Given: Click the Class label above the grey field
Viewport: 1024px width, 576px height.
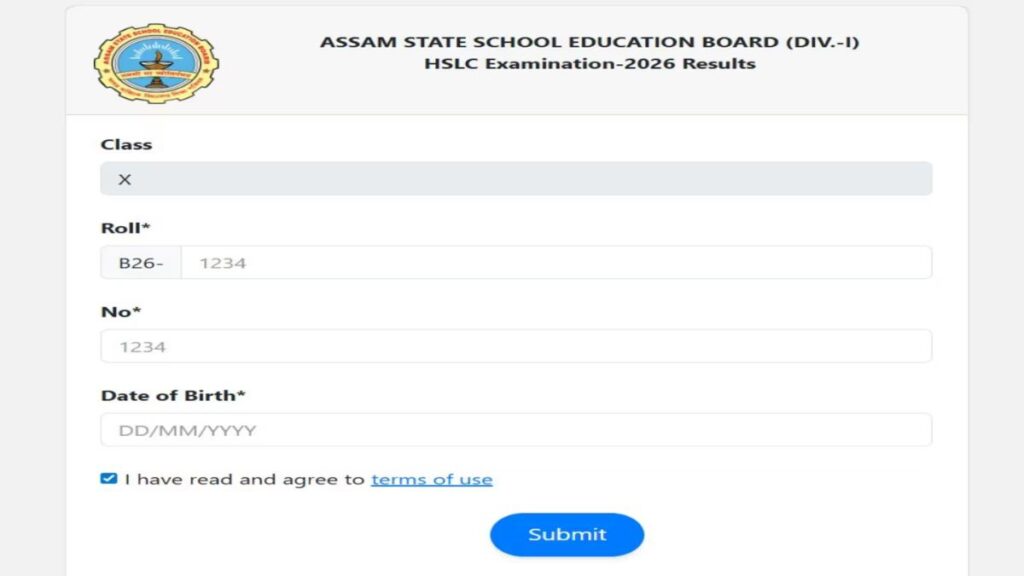Looking at the screenshot, I should tap(128, 144).
